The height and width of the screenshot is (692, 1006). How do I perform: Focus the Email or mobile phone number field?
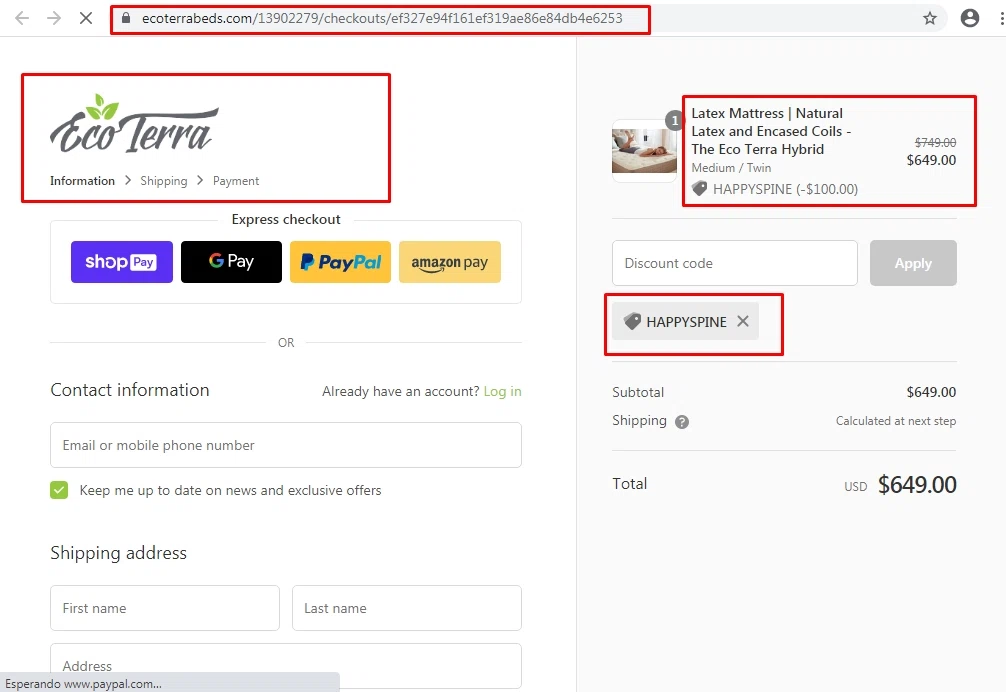286,445
